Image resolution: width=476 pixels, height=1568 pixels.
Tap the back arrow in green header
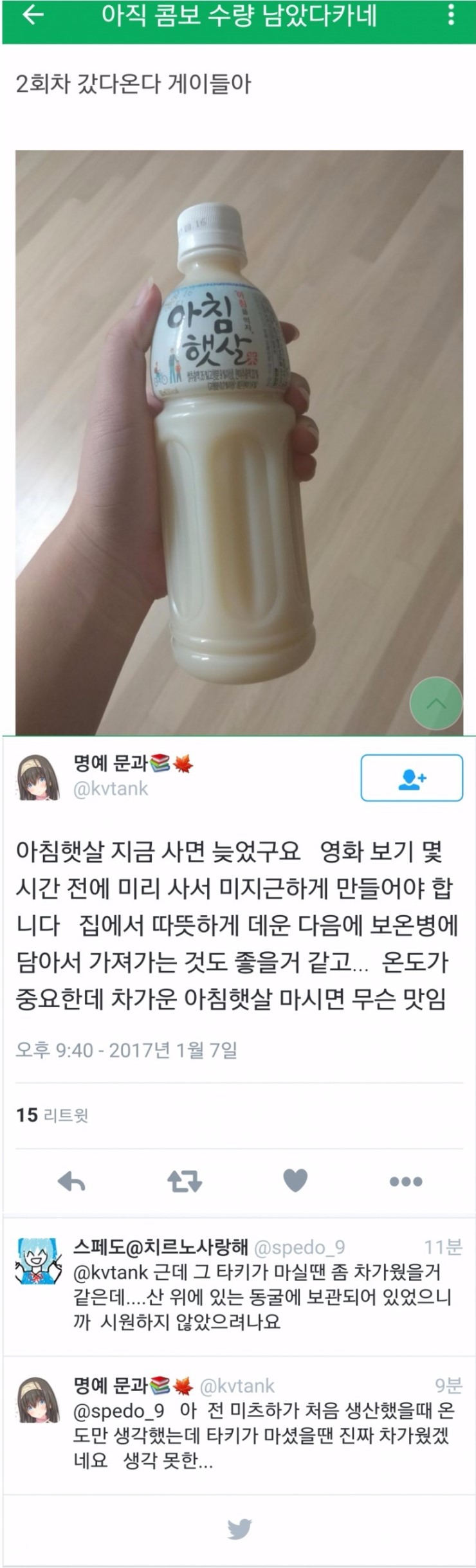[33, 15]
